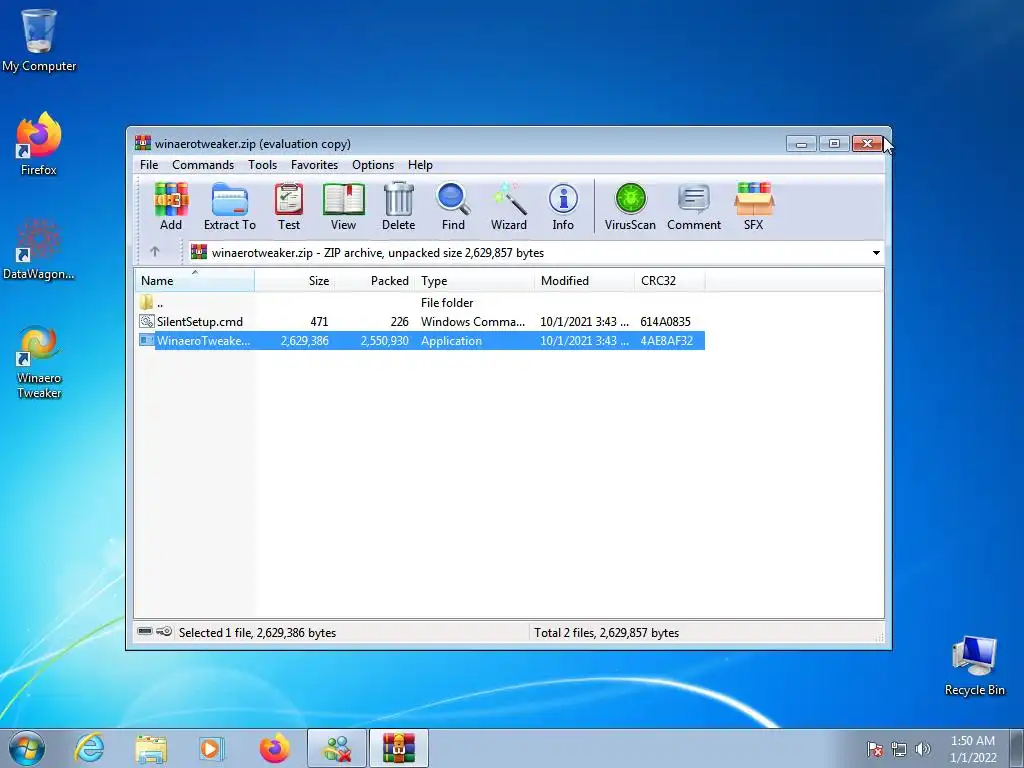Screen dimensions: 1024x768
Task: Sort by Modified column header
Action: coord(584,281)
